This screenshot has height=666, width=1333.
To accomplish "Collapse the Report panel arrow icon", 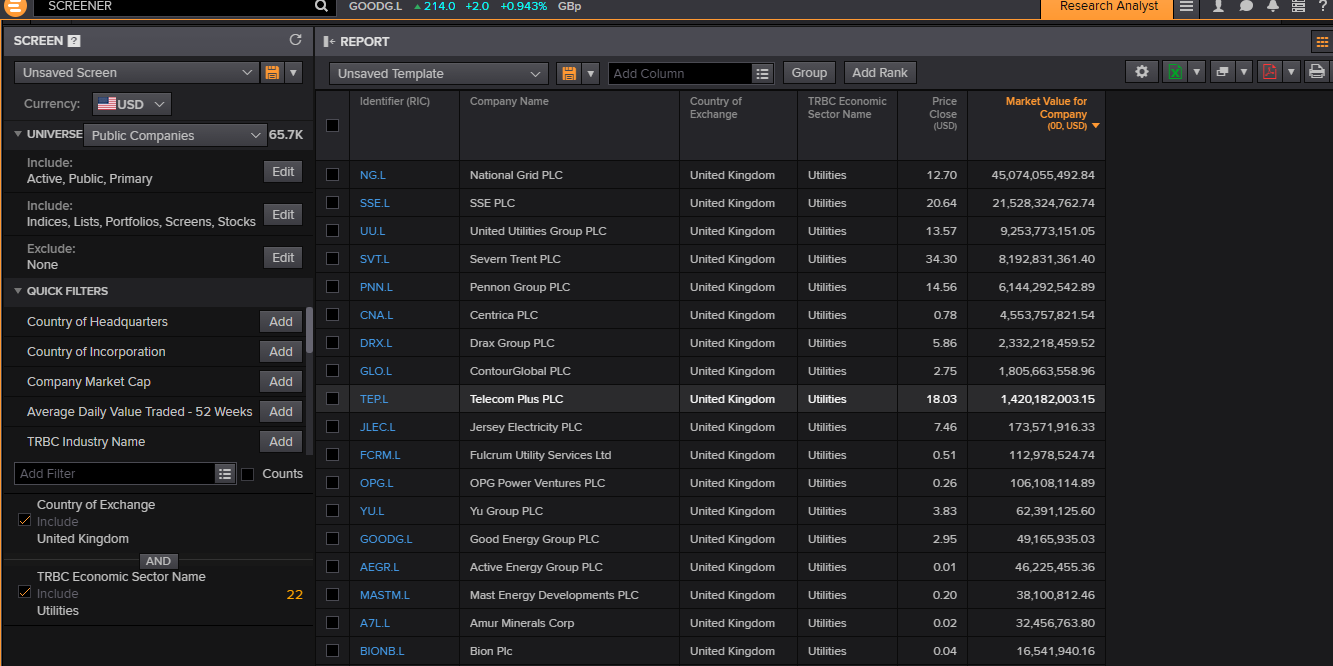I will point(328,42).
